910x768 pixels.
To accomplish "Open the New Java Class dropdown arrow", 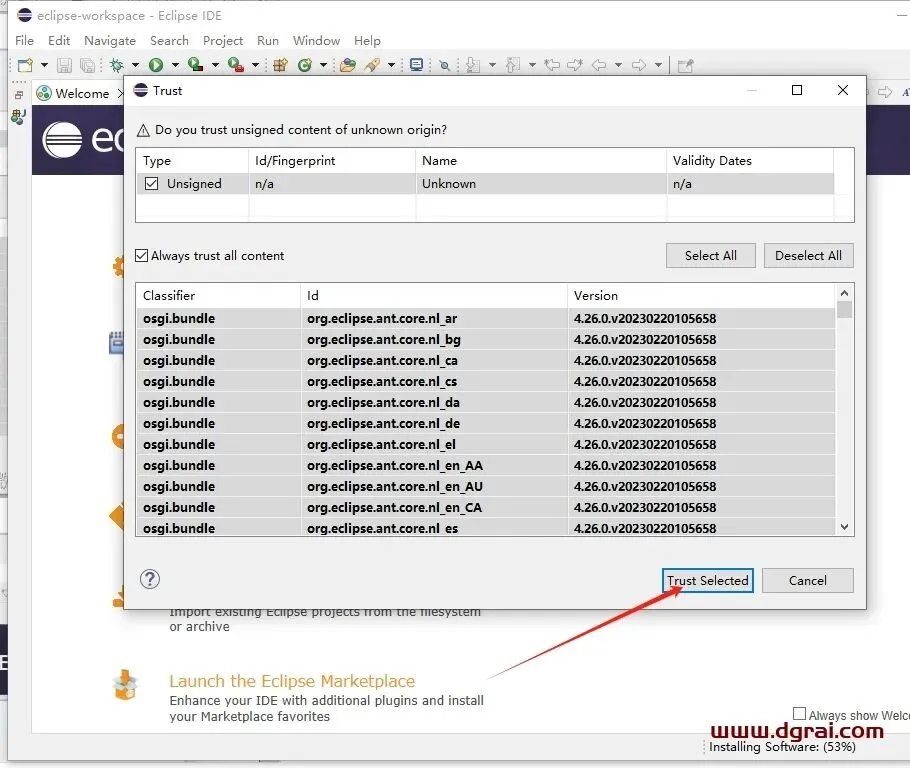I will [323, 65].
